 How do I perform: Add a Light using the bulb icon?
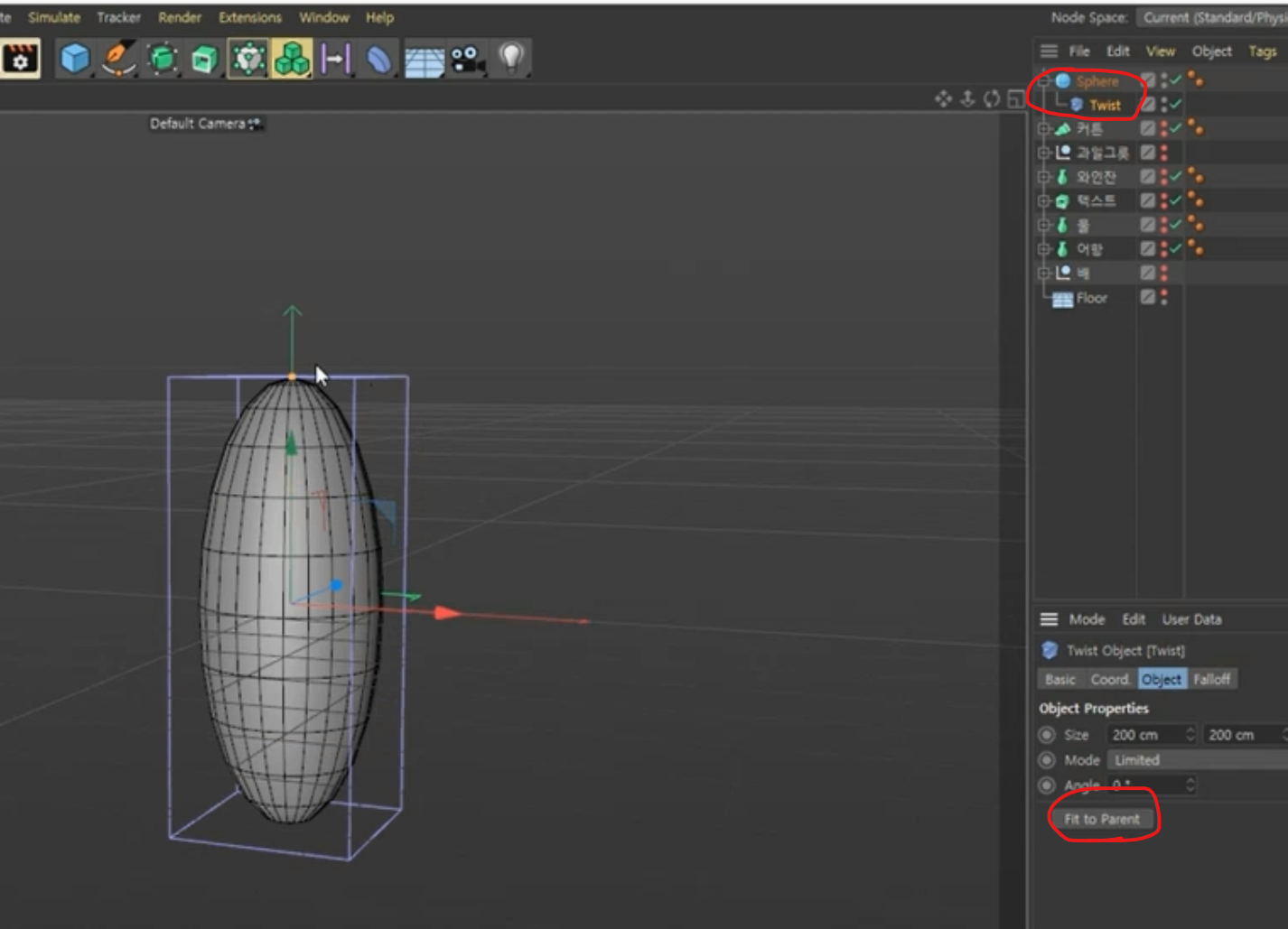[x=512, y=60]
